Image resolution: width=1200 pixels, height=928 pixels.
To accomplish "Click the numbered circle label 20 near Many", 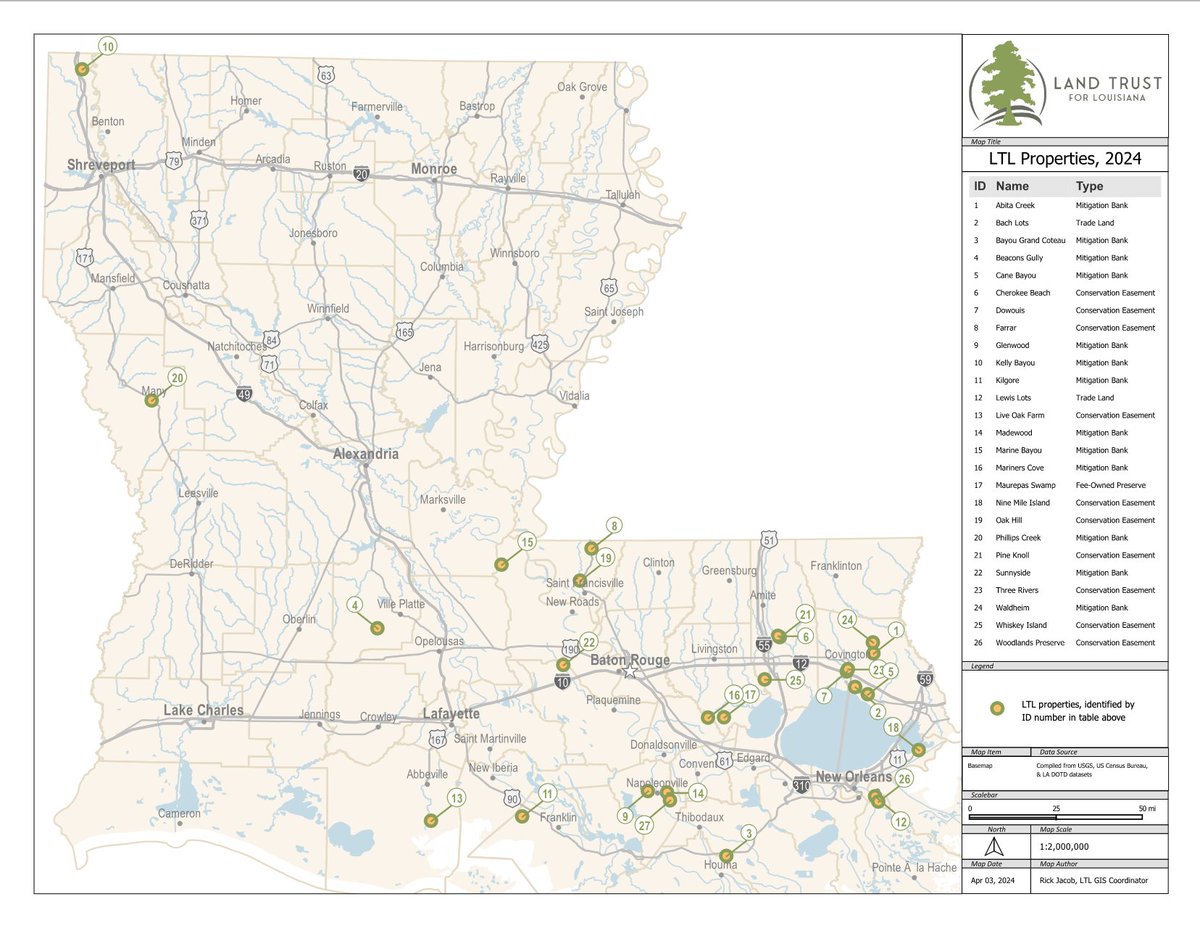I will click(x=177, y=378).
